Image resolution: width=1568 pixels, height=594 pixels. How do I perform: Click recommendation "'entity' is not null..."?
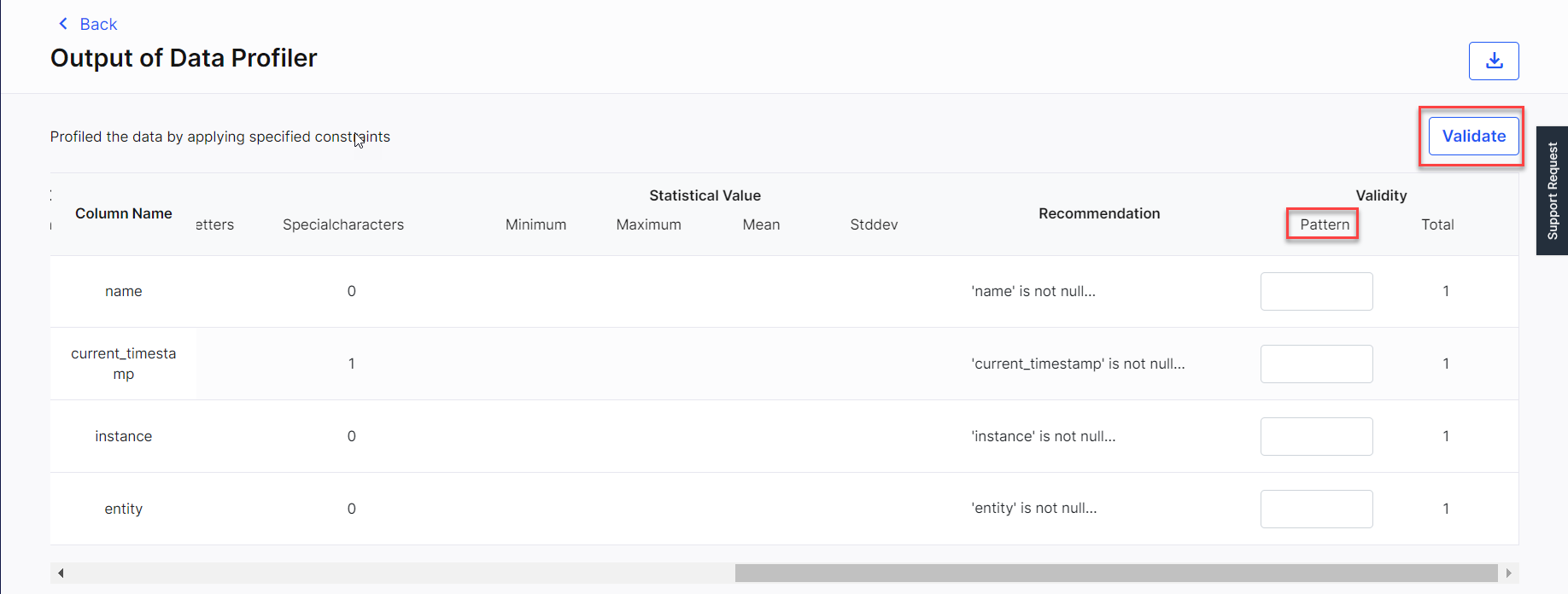(1034, 508)
